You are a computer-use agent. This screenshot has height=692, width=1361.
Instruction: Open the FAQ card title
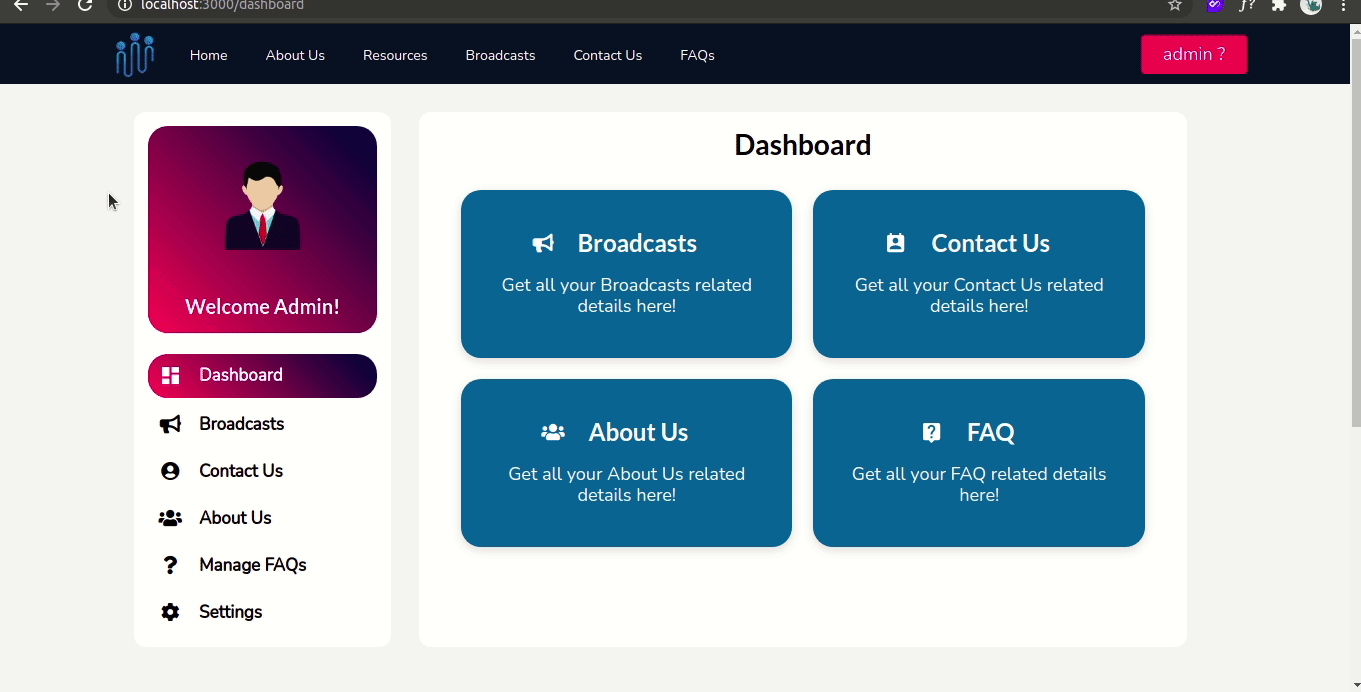coord(991,432)
